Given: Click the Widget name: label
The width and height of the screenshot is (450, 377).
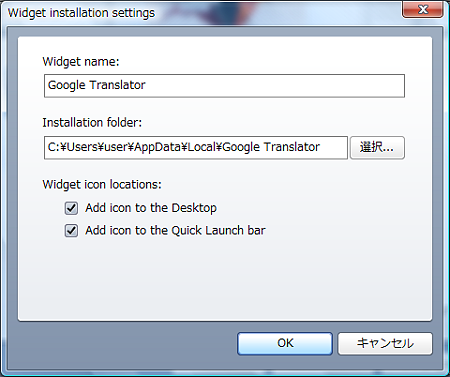Looking at the screenshot, I should pos(81,62).
